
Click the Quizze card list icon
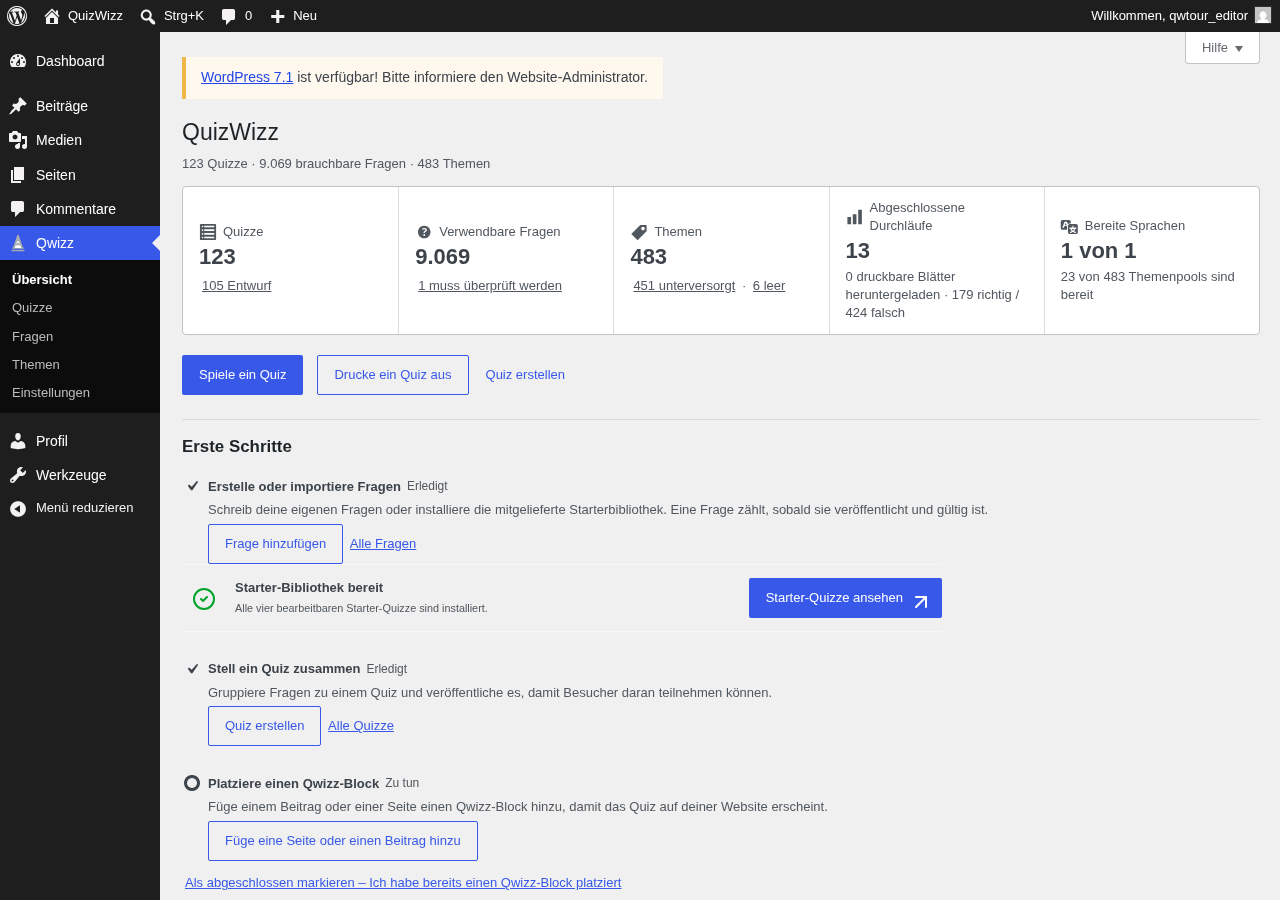208,232
